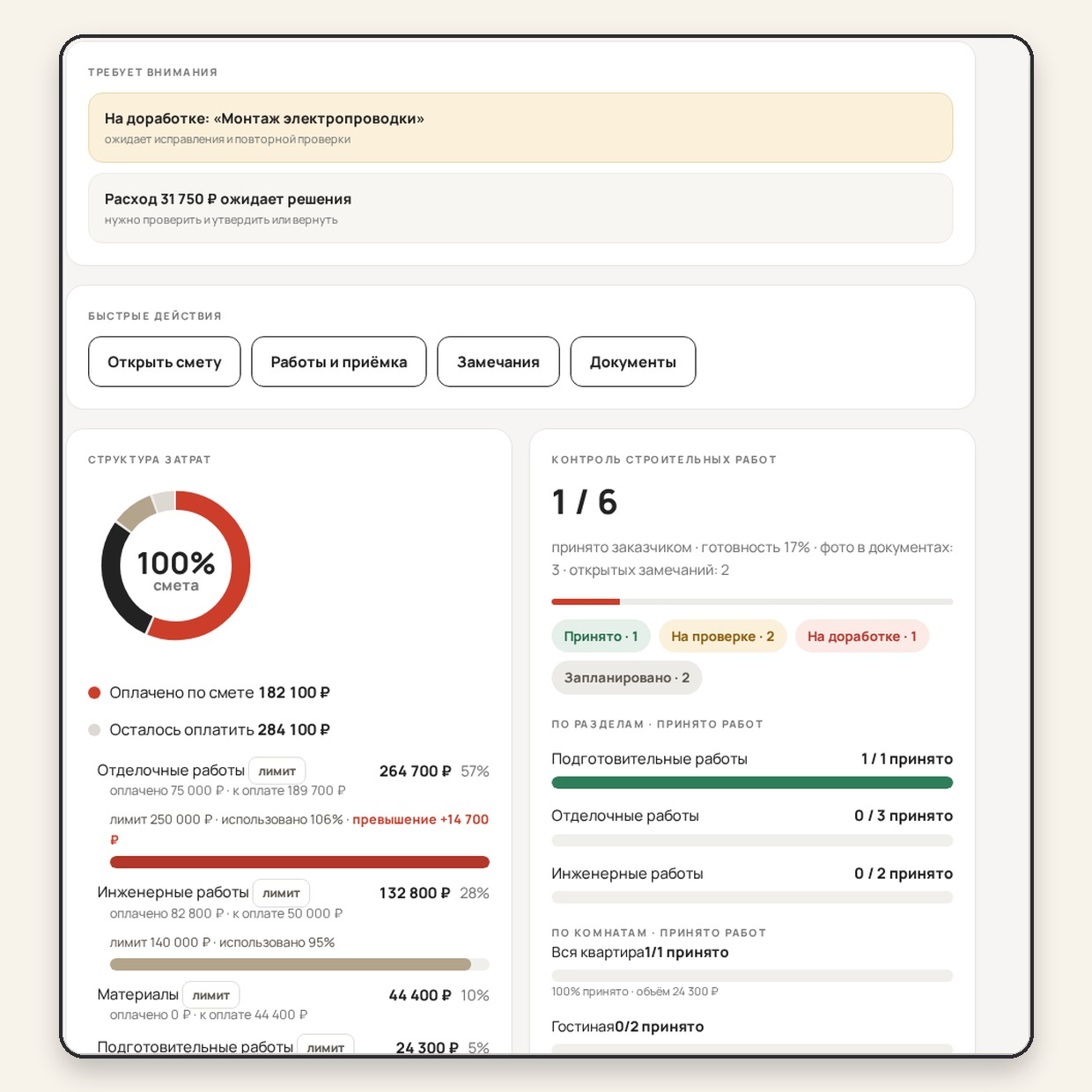Click «1 / 1 принято» beside Подготовительные работы

point(907,759)
